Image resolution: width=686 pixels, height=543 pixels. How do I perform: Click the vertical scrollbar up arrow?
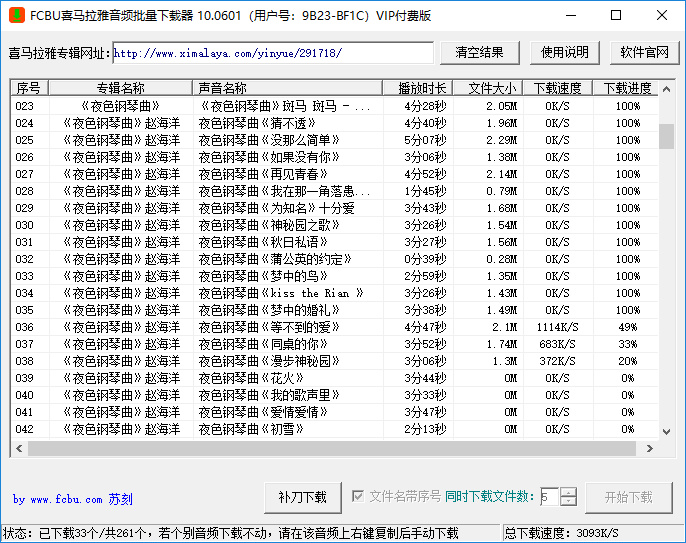666,89
